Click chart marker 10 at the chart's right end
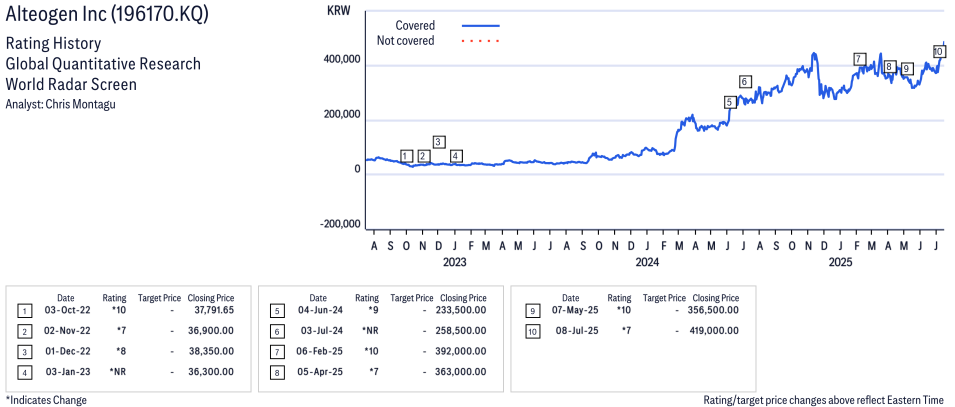Viewport: 955px width, 407px height. (939, 52)
